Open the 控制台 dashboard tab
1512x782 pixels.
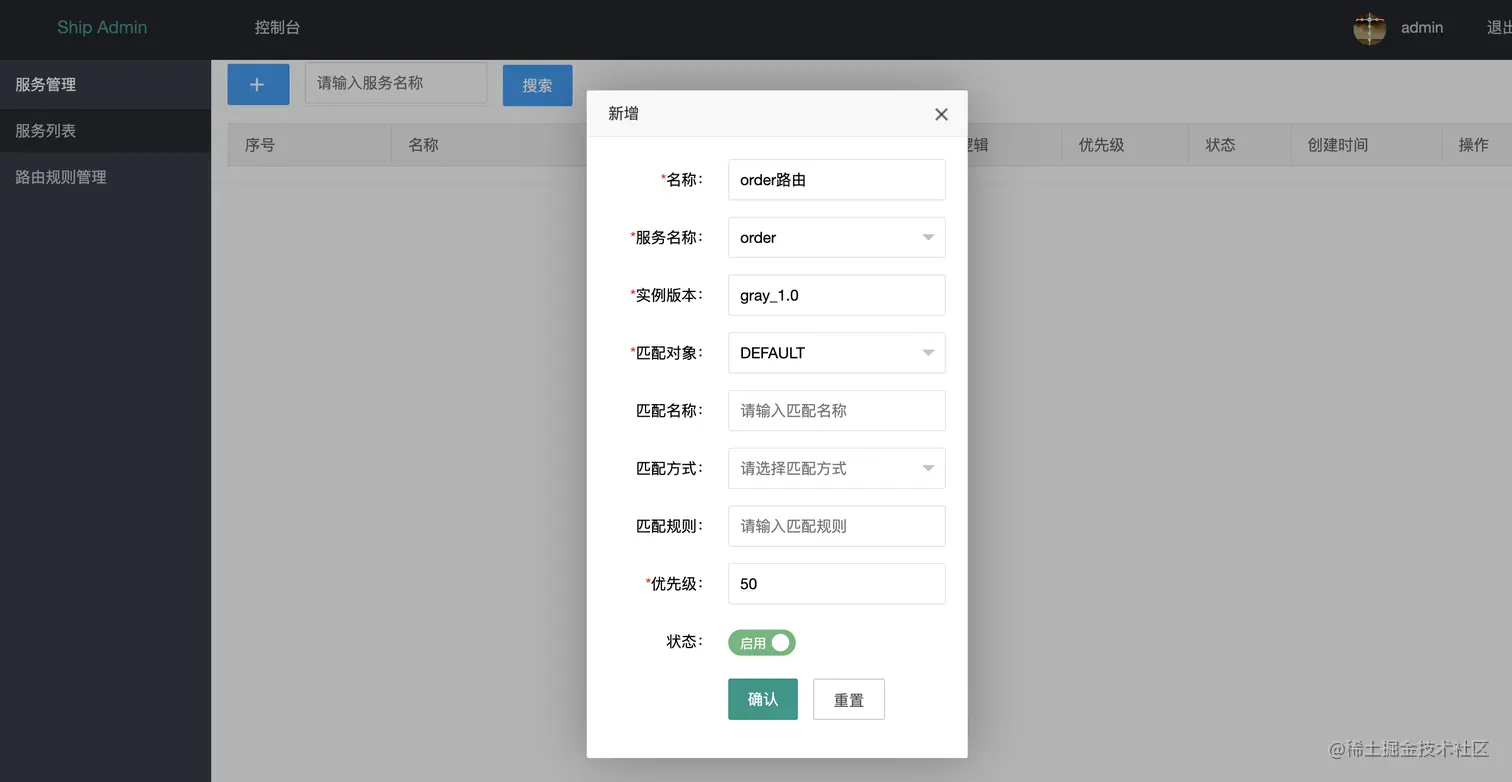tap(277, 28)
